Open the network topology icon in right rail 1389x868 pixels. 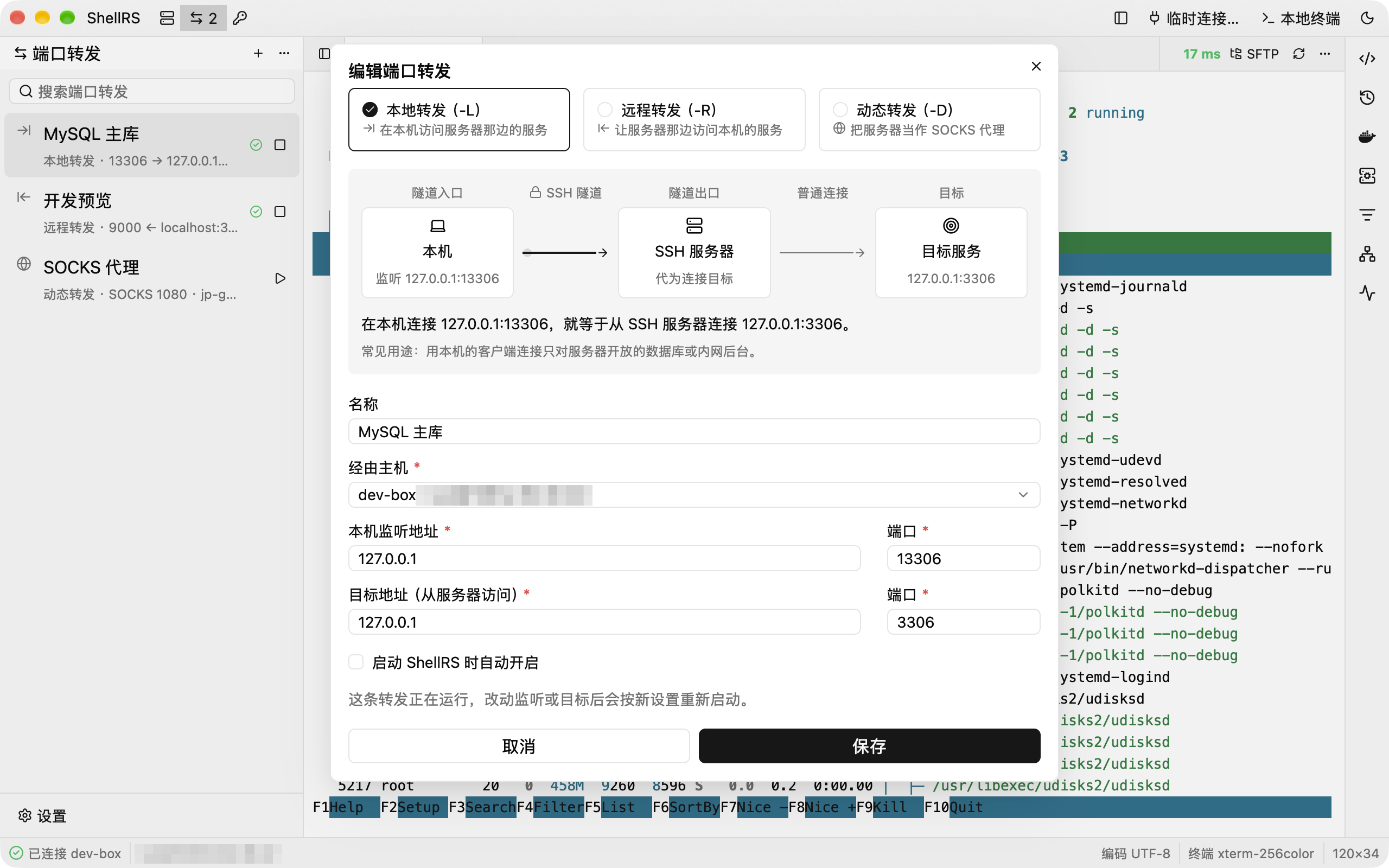coord(1367,254)
